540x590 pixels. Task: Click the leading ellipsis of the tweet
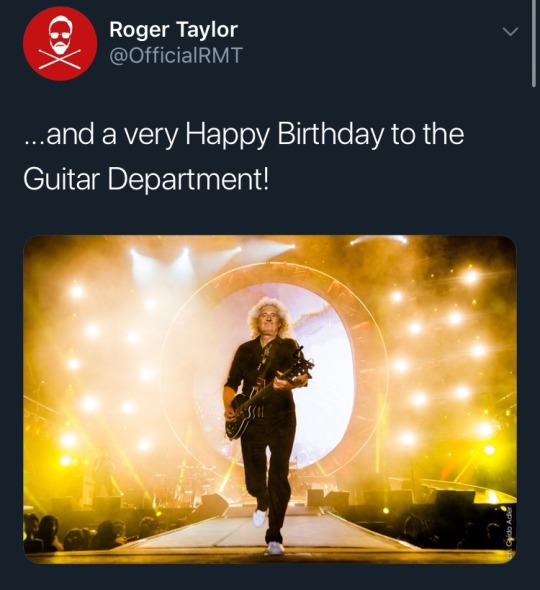click(34, 141)
